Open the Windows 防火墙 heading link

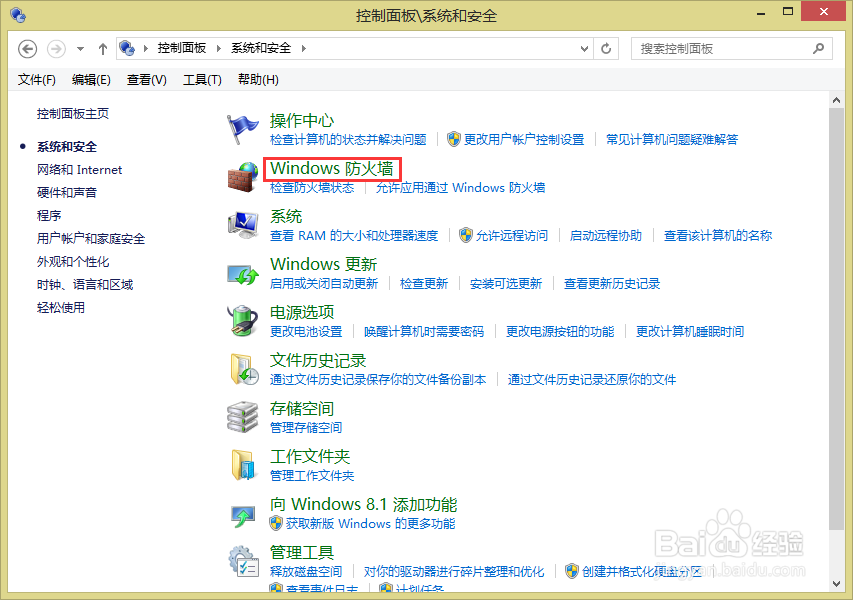(x=332, y=169)
